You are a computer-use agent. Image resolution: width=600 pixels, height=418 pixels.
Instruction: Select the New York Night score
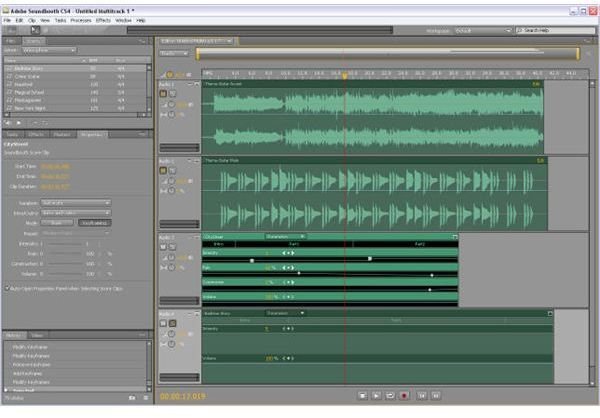(75, 108)
